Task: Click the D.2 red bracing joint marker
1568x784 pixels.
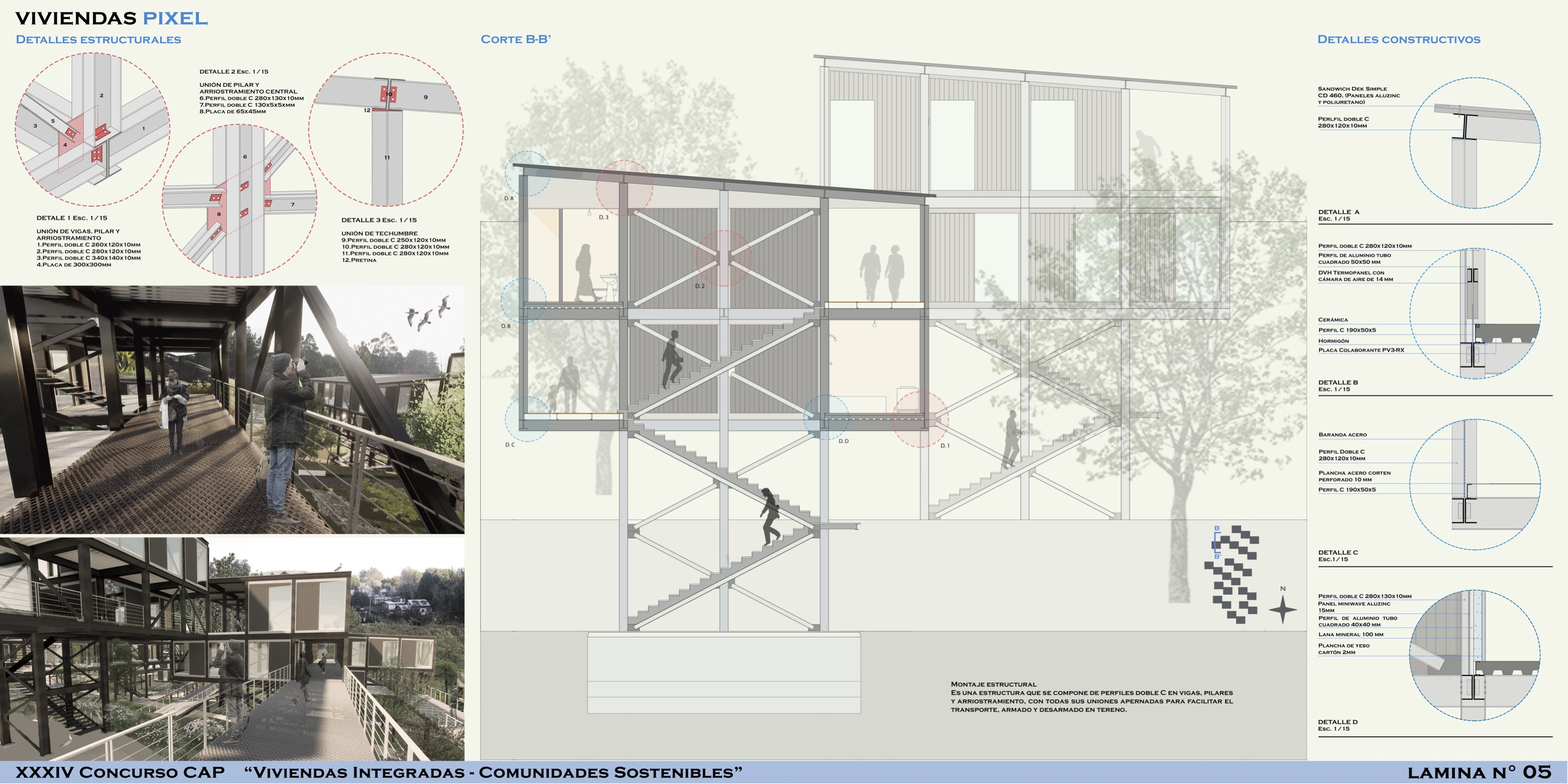Action: [x=724, y=258]
